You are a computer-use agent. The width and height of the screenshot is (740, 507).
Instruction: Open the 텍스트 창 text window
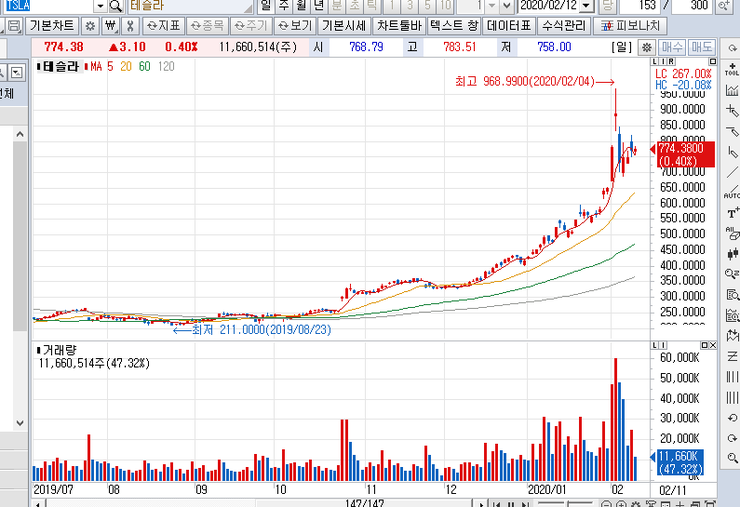pyautogui.click(x=454, y=26)
